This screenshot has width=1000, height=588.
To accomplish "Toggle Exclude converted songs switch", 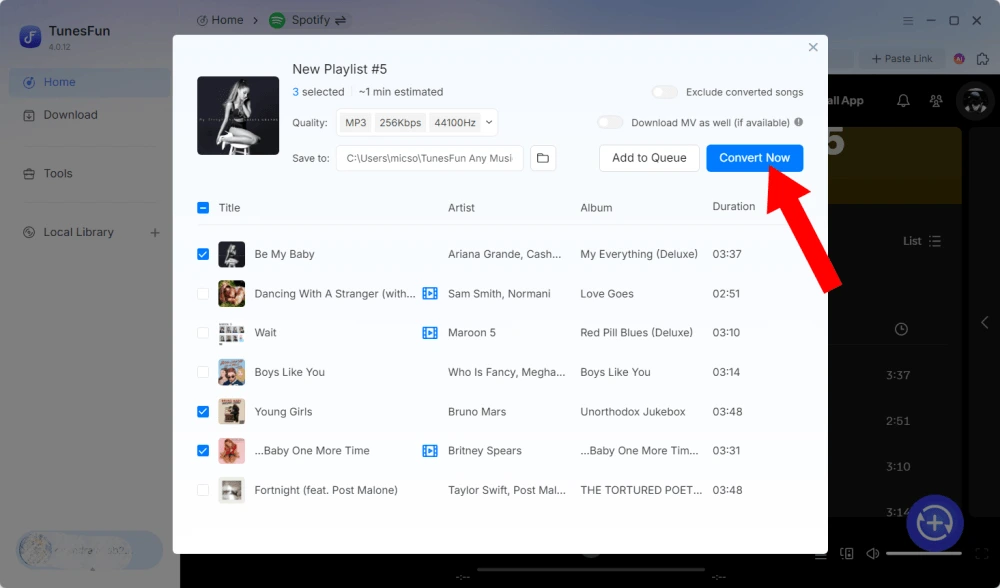I will pyautogui.click(x=664, y=92).
